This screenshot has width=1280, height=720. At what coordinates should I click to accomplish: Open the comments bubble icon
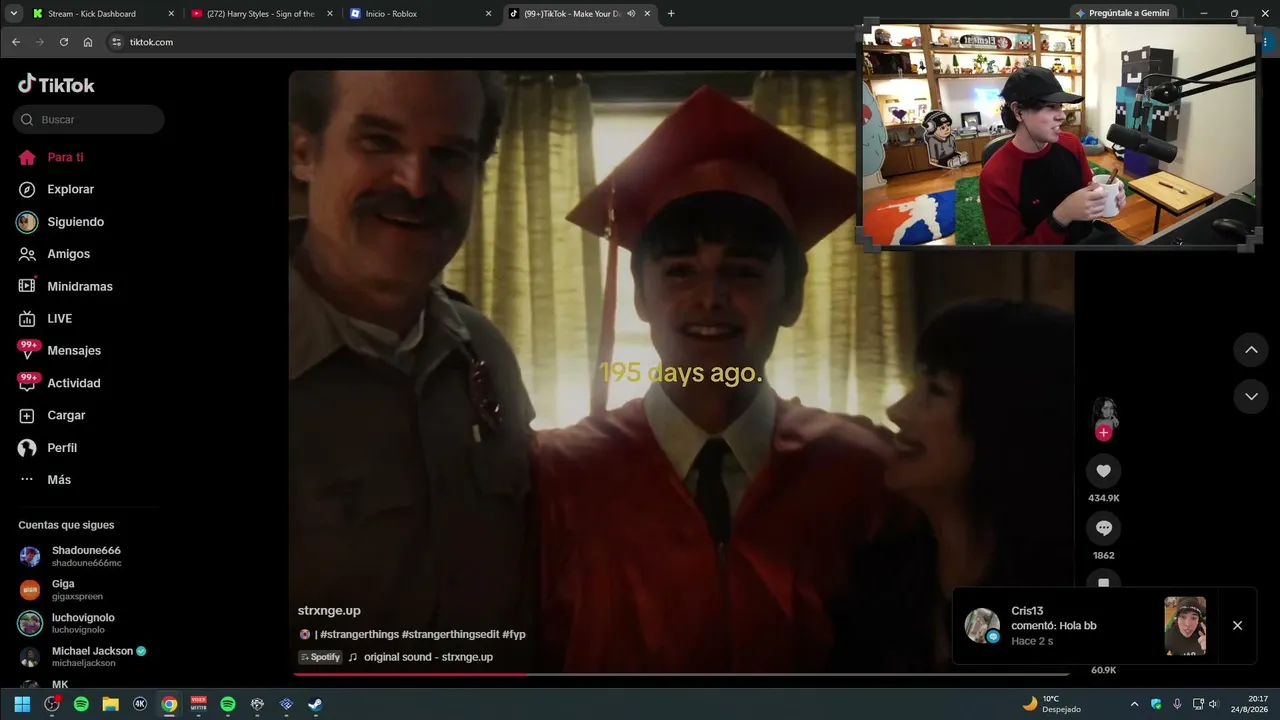[1103, 528]
